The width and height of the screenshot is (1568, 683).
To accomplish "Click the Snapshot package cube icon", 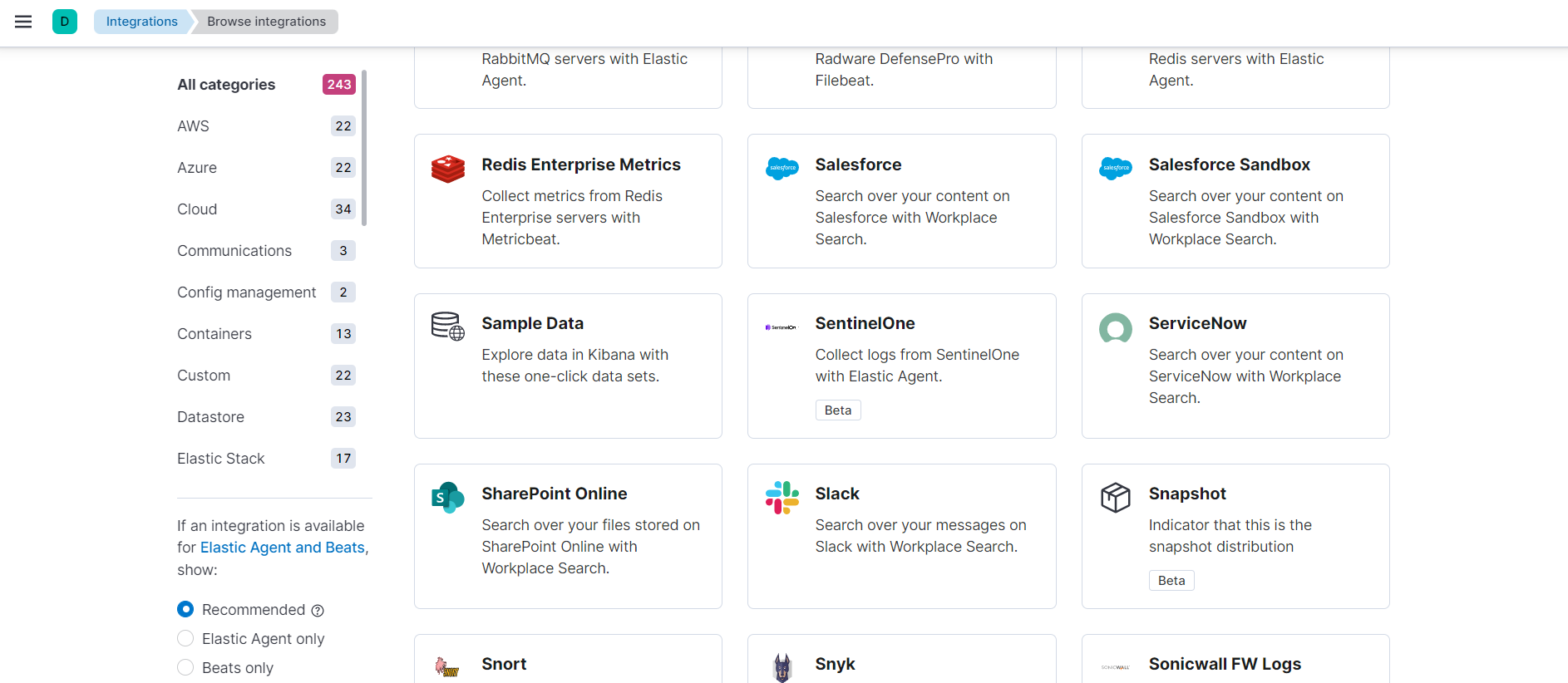I will (1115, 498).
